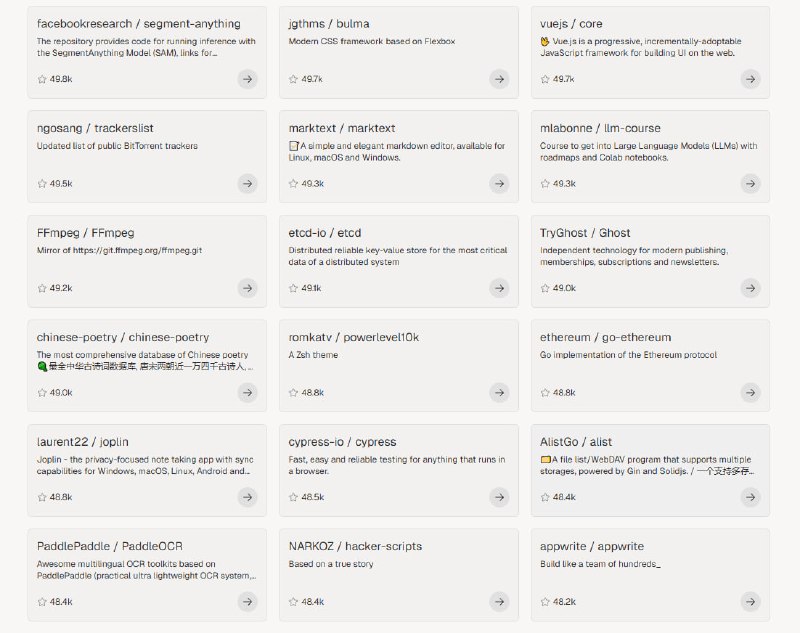Click arrow icon on TryGhost / Ghost card
Image resolution: width=800 pixels, height=633 pixels.
tap(751, 288)
